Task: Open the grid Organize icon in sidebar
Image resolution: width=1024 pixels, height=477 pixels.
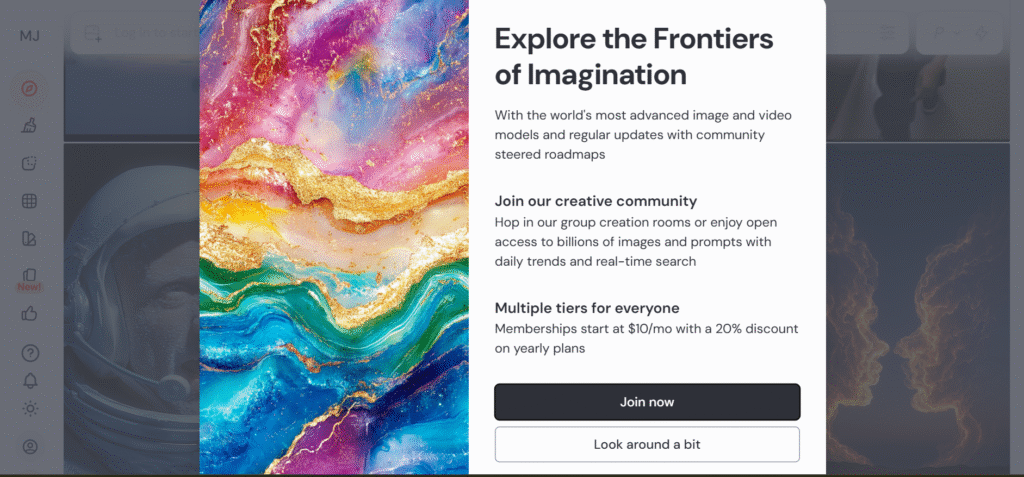Action: click(x=30, y=201)
